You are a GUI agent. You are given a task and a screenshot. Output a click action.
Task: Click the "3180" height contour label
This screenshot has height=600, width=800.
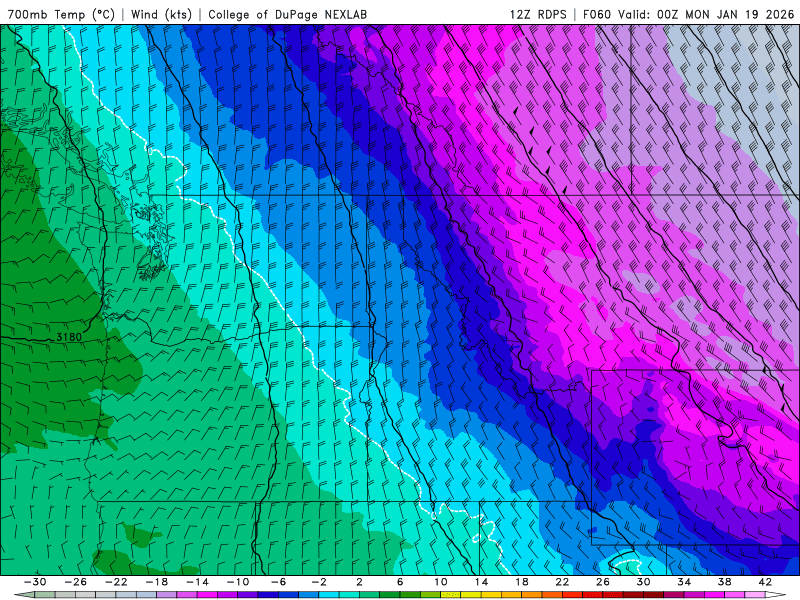click(x=69, y=337)
